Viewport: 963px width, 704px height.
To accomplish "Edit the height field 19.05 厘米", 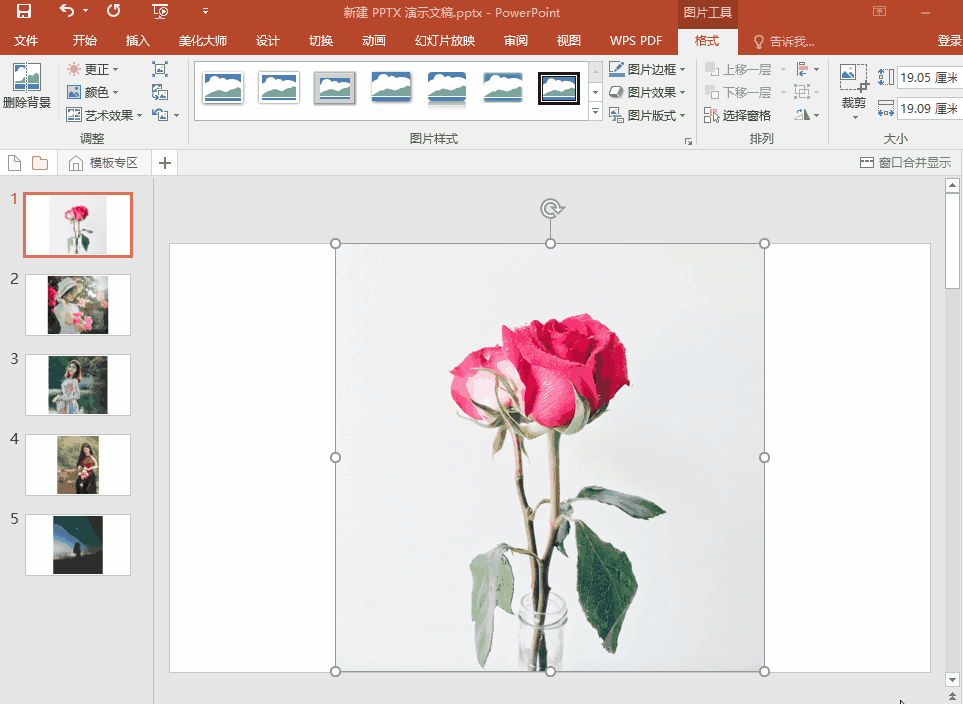I will (930, 78).
